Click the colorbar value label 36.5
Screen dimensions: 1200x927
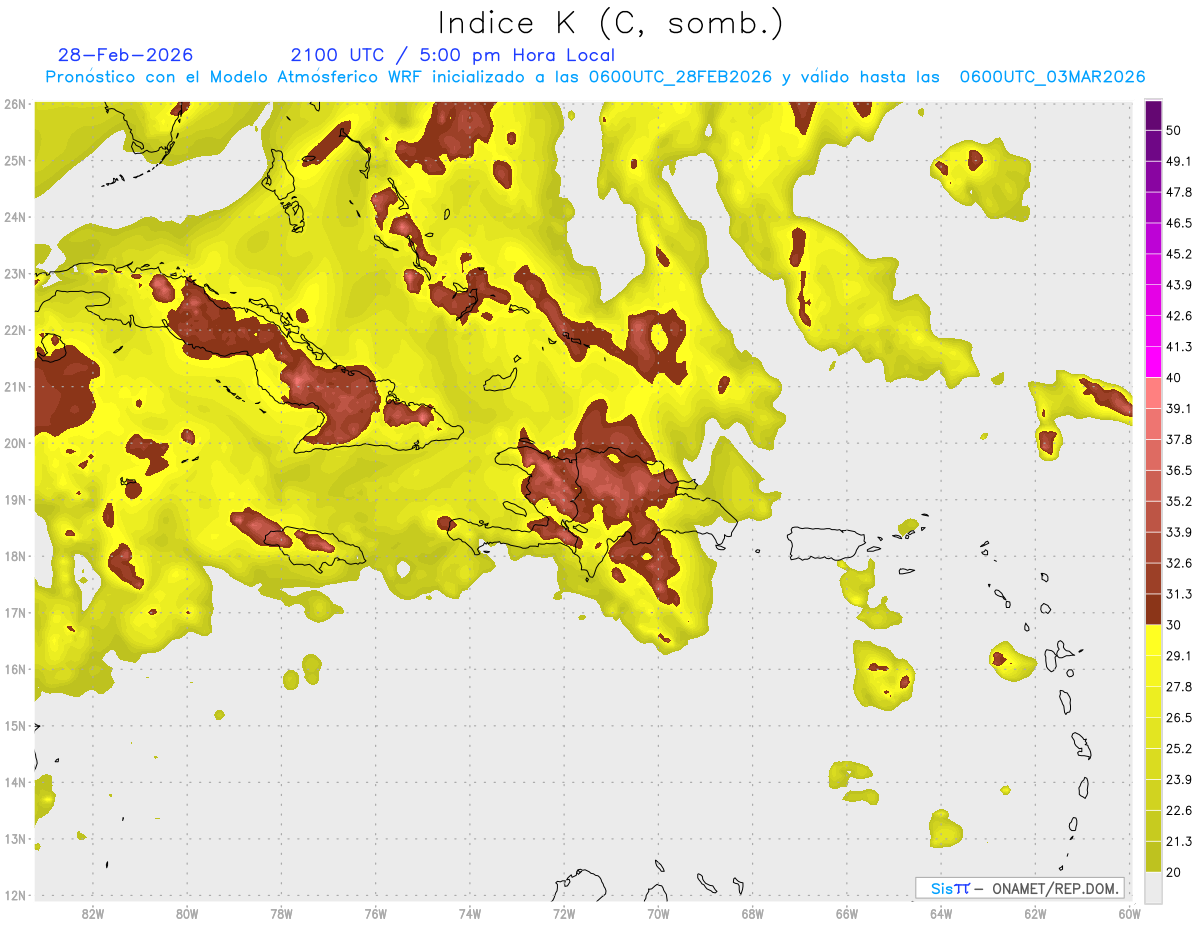[x=1178, y=470]
